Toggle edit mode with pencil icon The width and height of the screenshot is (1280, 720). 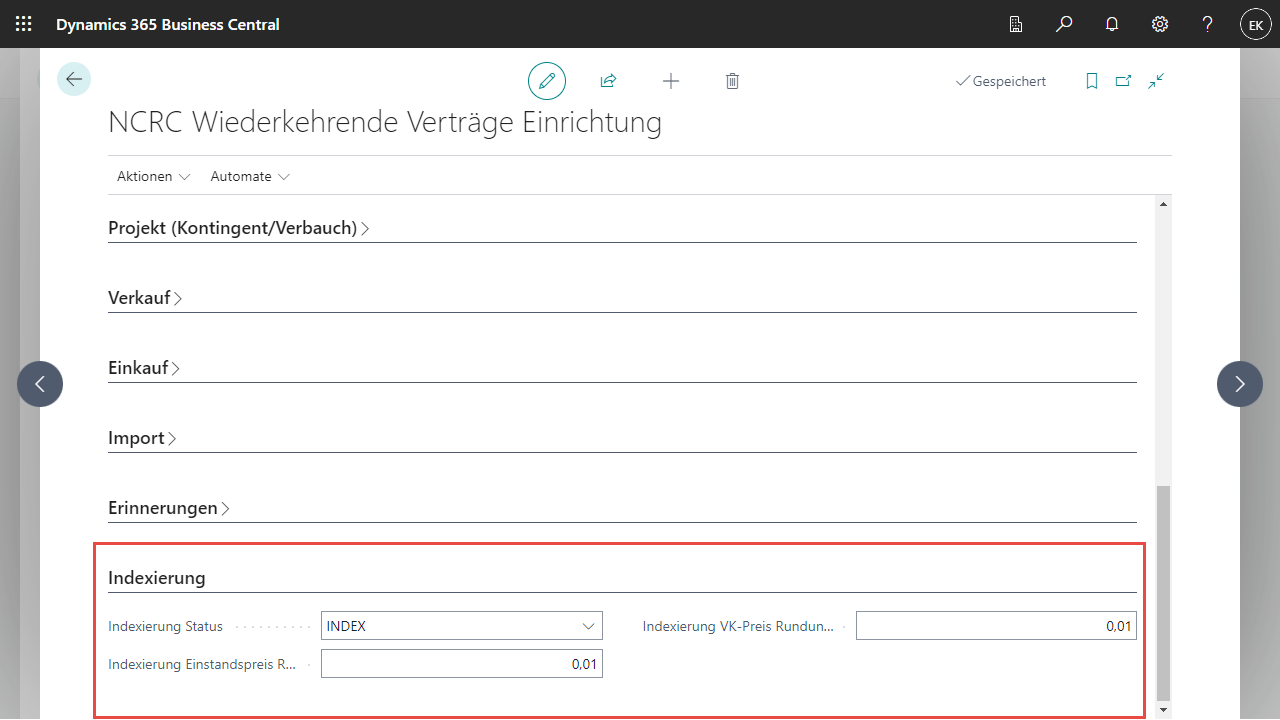[547, 81]
